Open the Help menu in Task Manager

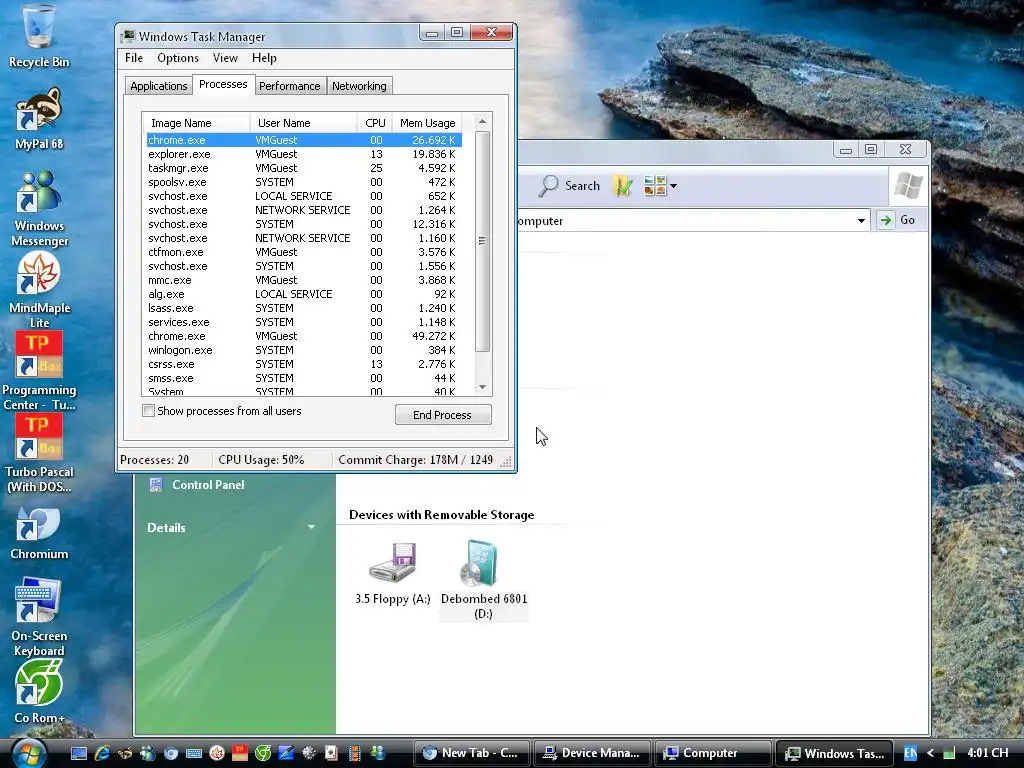coord(264,58)
